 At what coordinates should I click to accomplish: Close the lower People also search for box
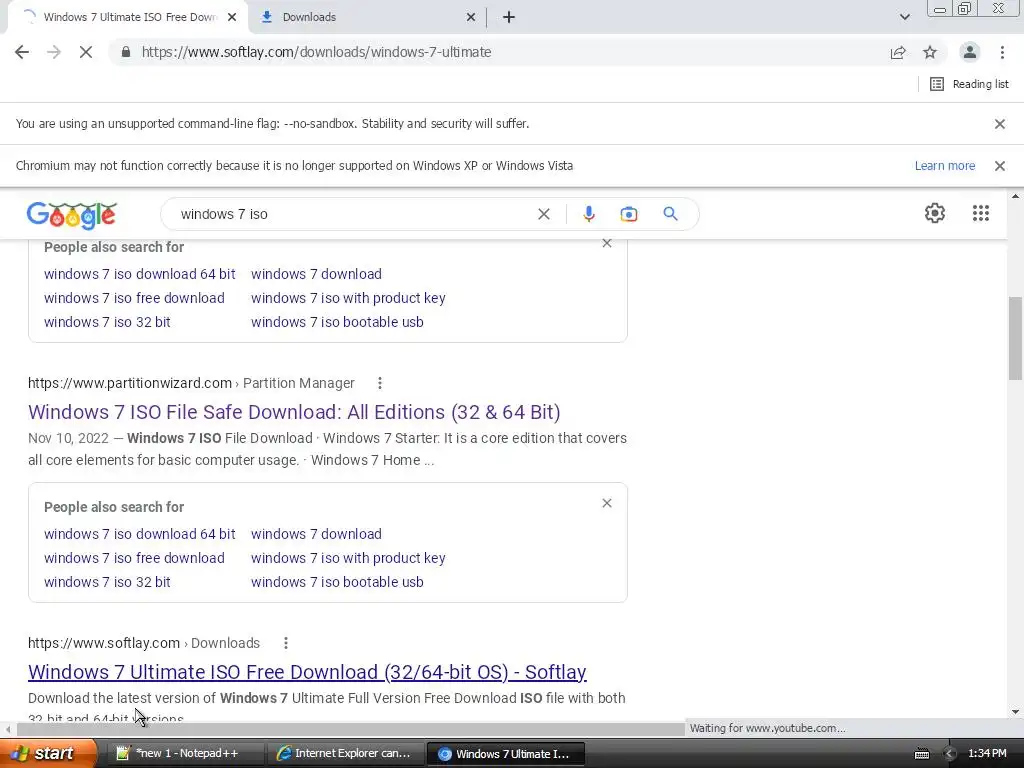point(607,504)
